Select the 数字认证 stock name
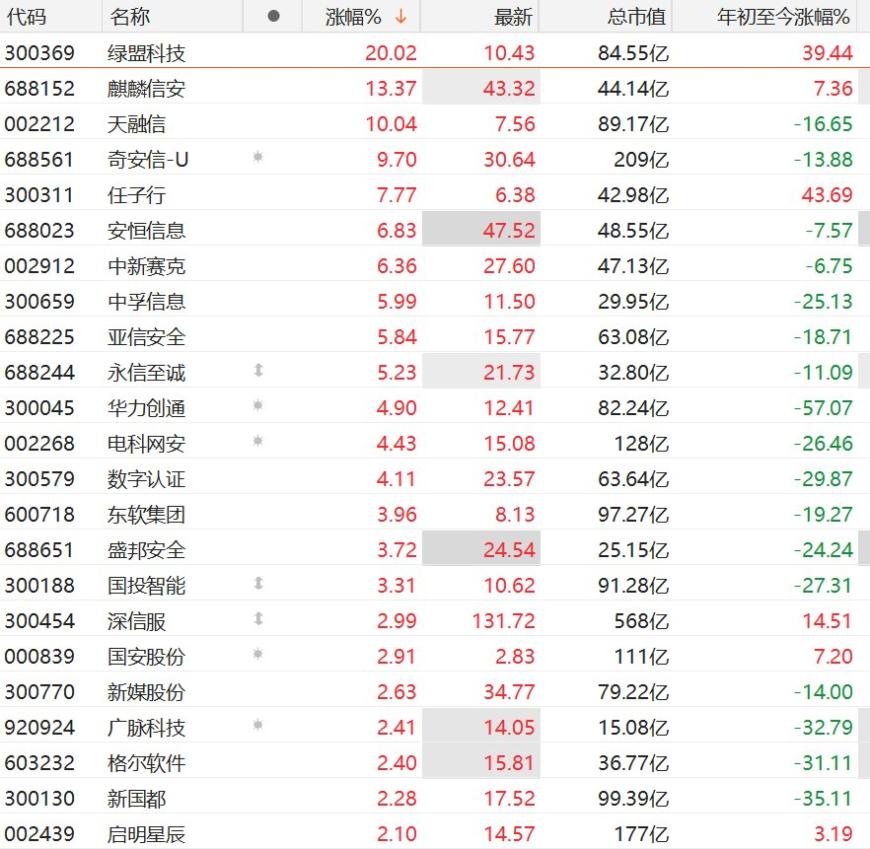This screenshot has height=849, width=870. pos(146,479)
